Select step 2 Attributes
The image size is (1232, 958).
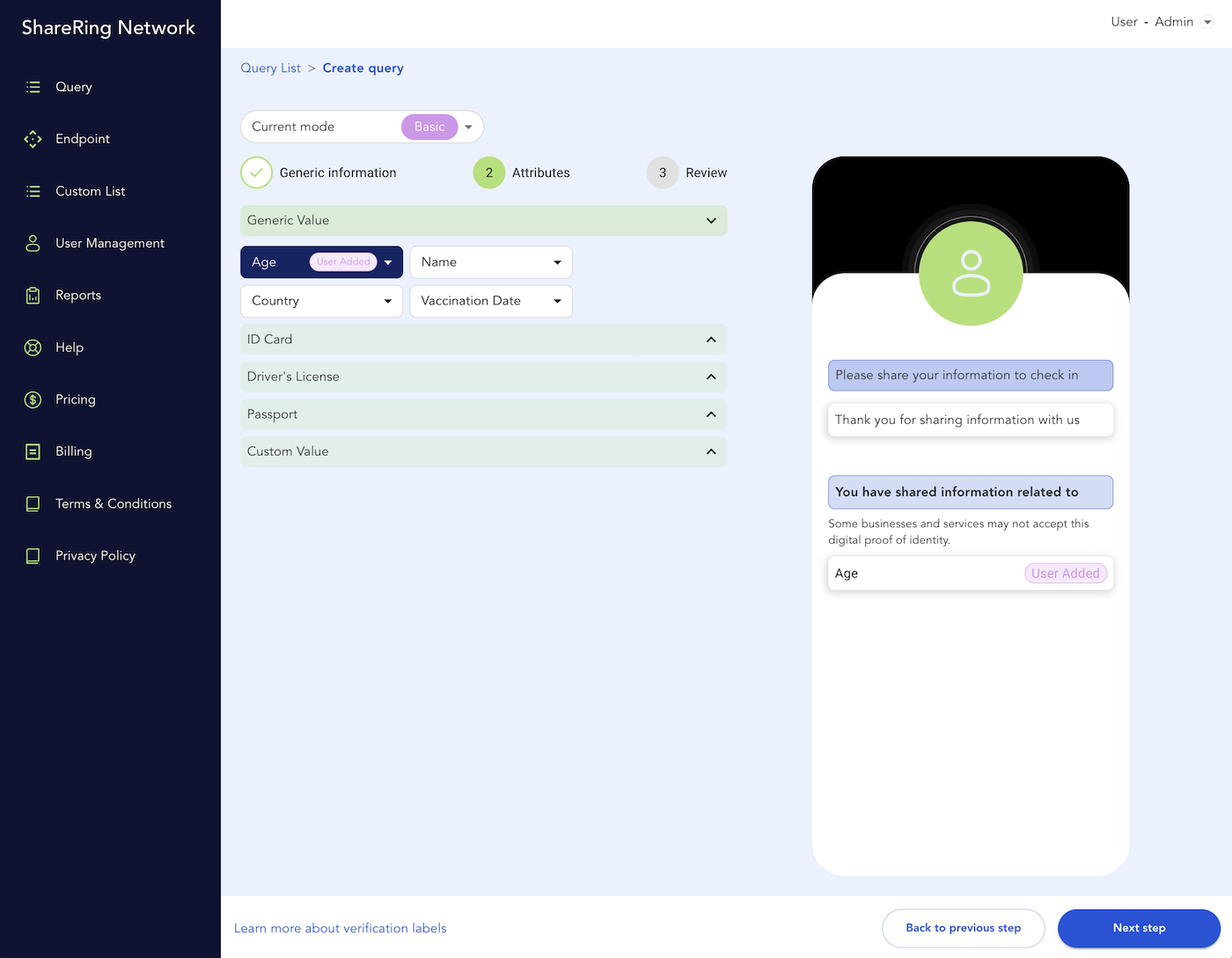point(522,172)
